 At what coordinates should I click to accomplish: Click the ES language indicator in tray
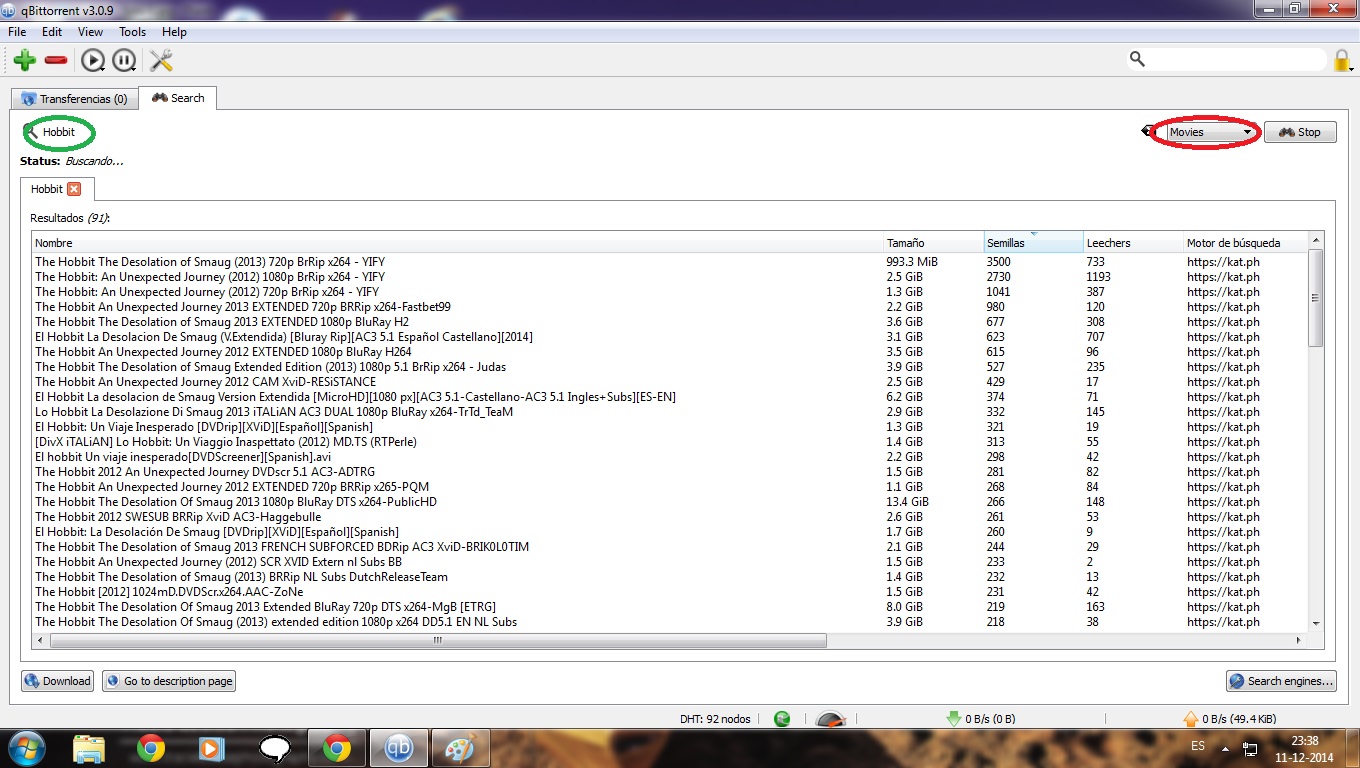(x=1198, y=746)
